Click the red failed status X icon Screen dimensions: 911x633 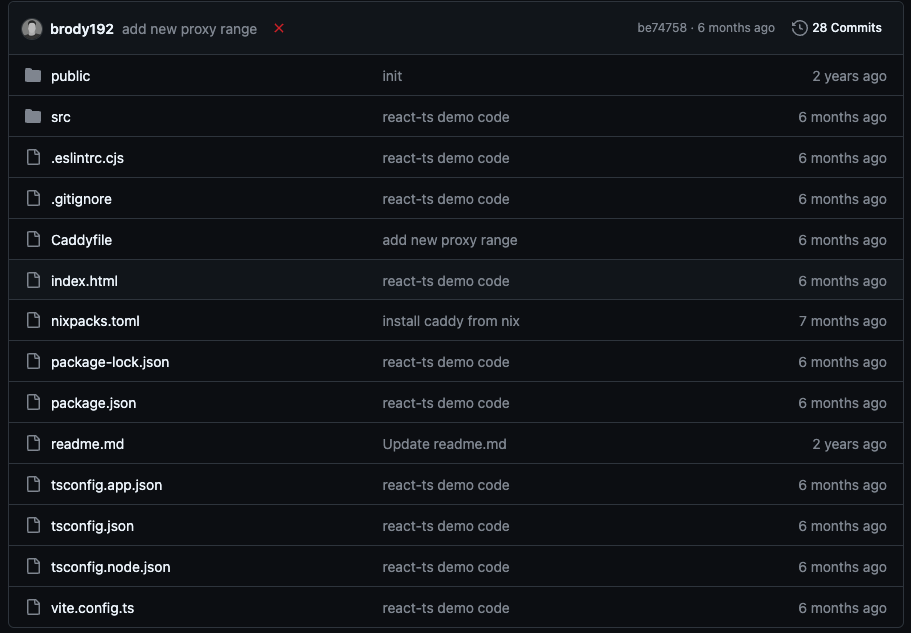[x=279, y=28]
